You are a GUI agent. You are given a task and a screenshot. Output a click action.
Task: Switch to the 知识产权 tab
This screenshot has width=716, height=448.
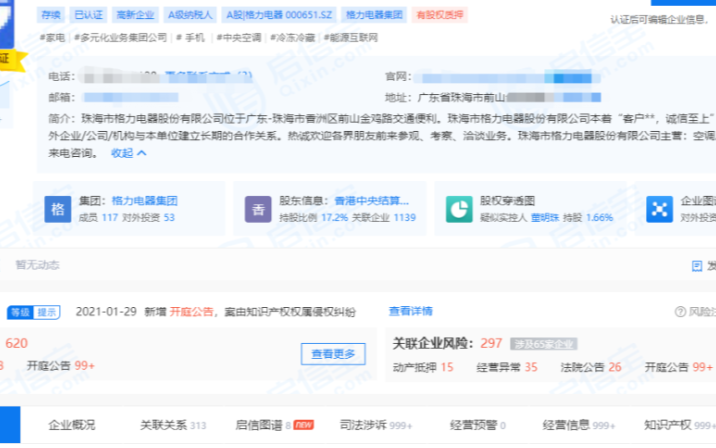pos(679,425)
